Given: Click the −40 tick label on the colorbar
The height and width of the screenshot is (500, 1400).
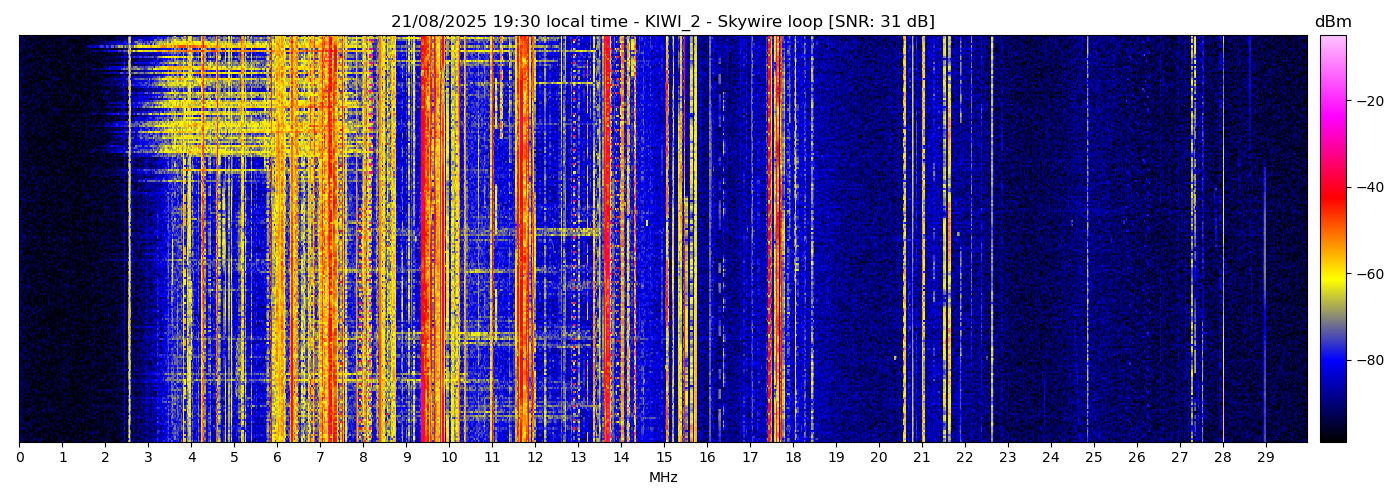Looking at the screenshot, I should [1369, 187].
